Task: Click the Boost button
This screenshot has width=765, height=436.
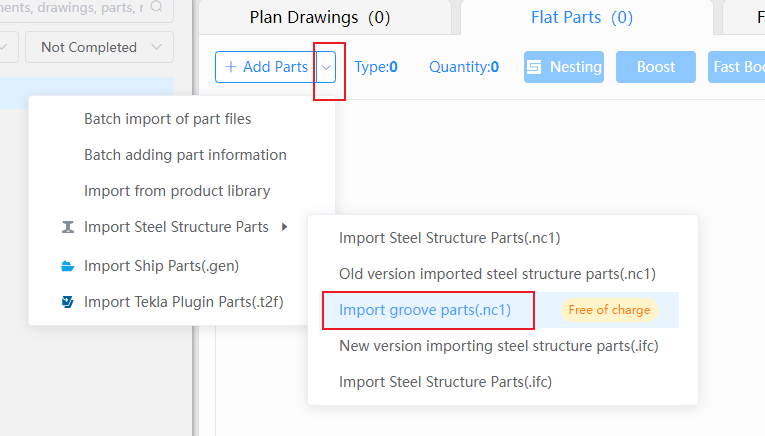Action: (x=656, y=67)
